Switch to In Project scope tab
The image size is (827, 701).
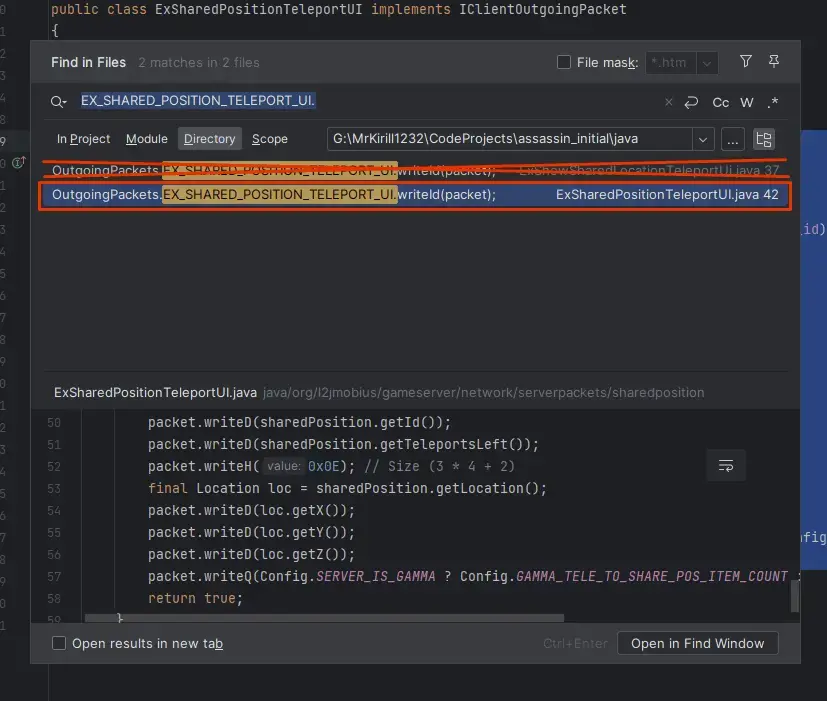[83, 139]
